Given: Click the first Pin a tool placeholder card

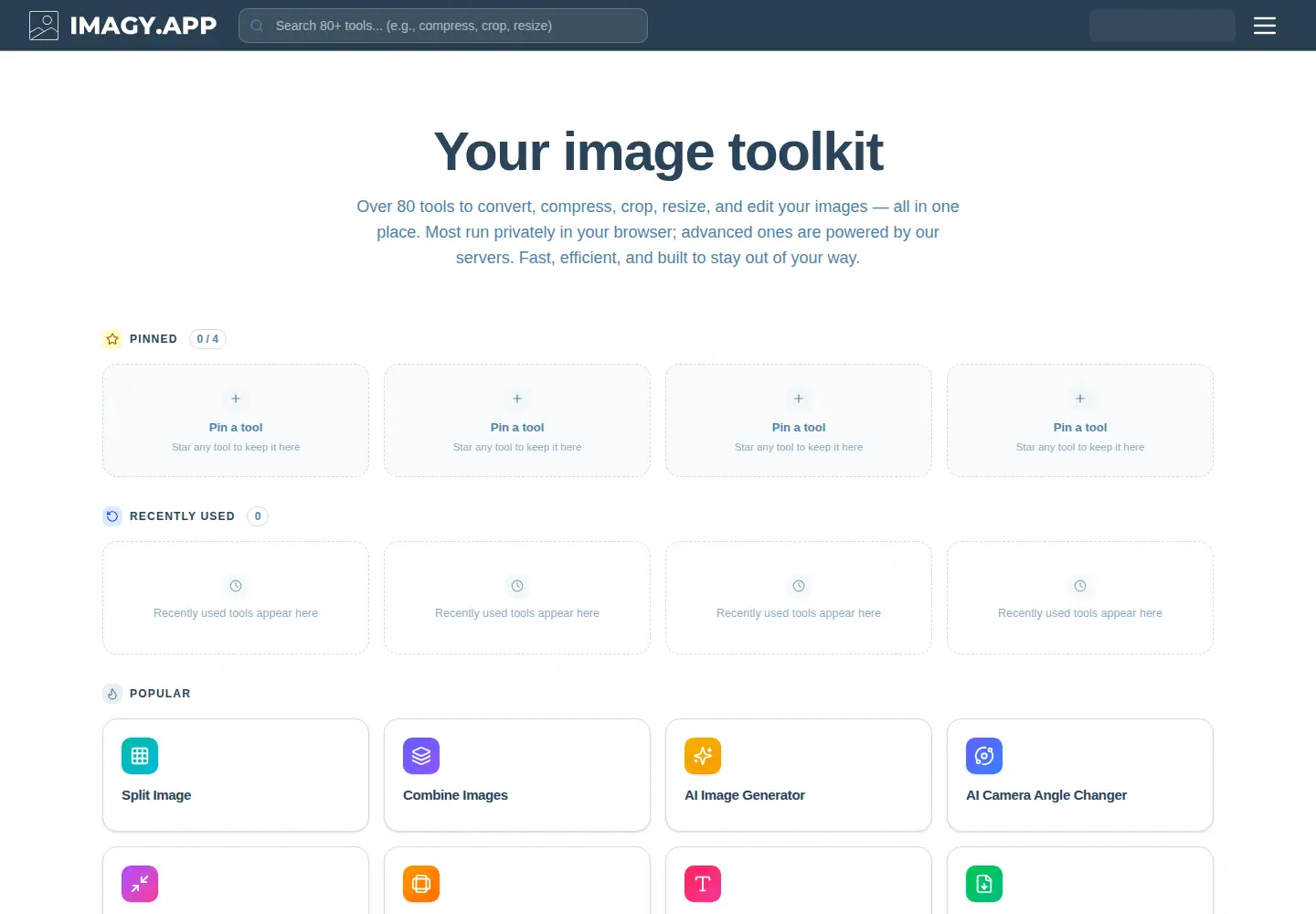Looking at the screenshot, I should (236, 420).
